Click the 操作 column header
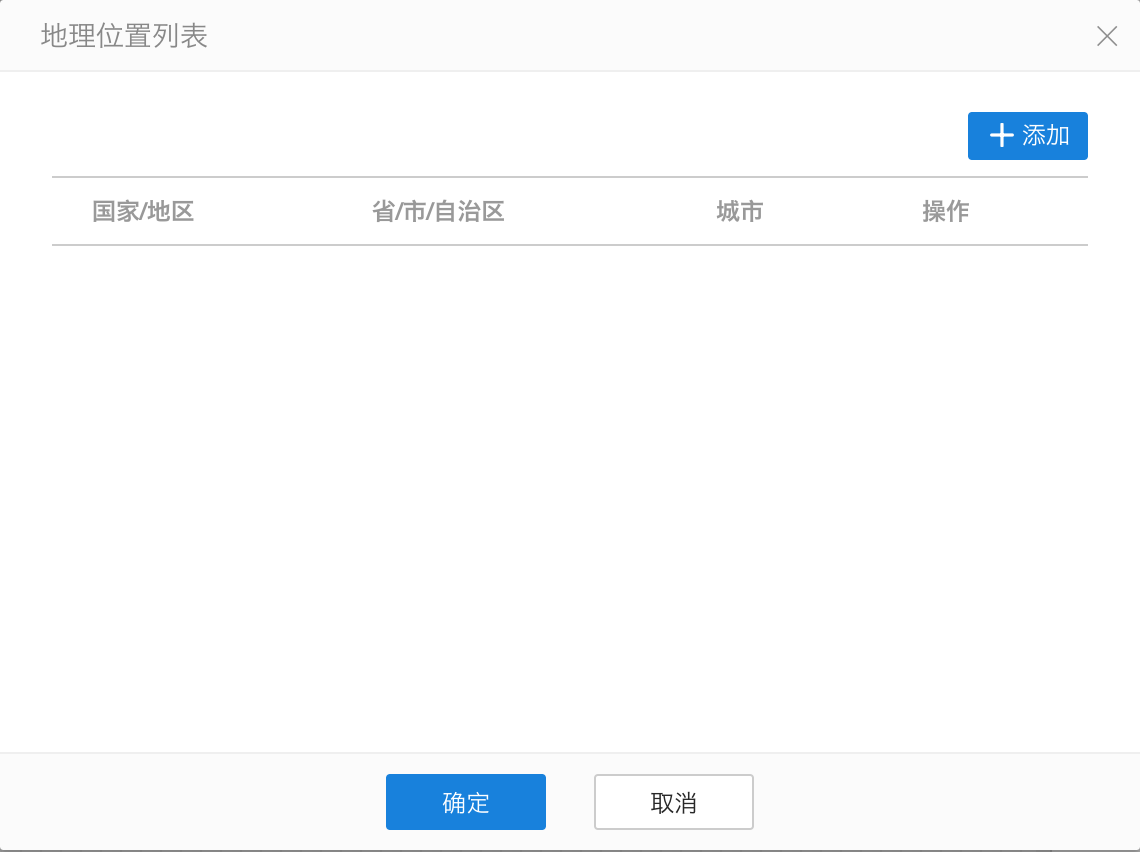This screenshot has height=852, width=1140. click(x=945, y=212)
